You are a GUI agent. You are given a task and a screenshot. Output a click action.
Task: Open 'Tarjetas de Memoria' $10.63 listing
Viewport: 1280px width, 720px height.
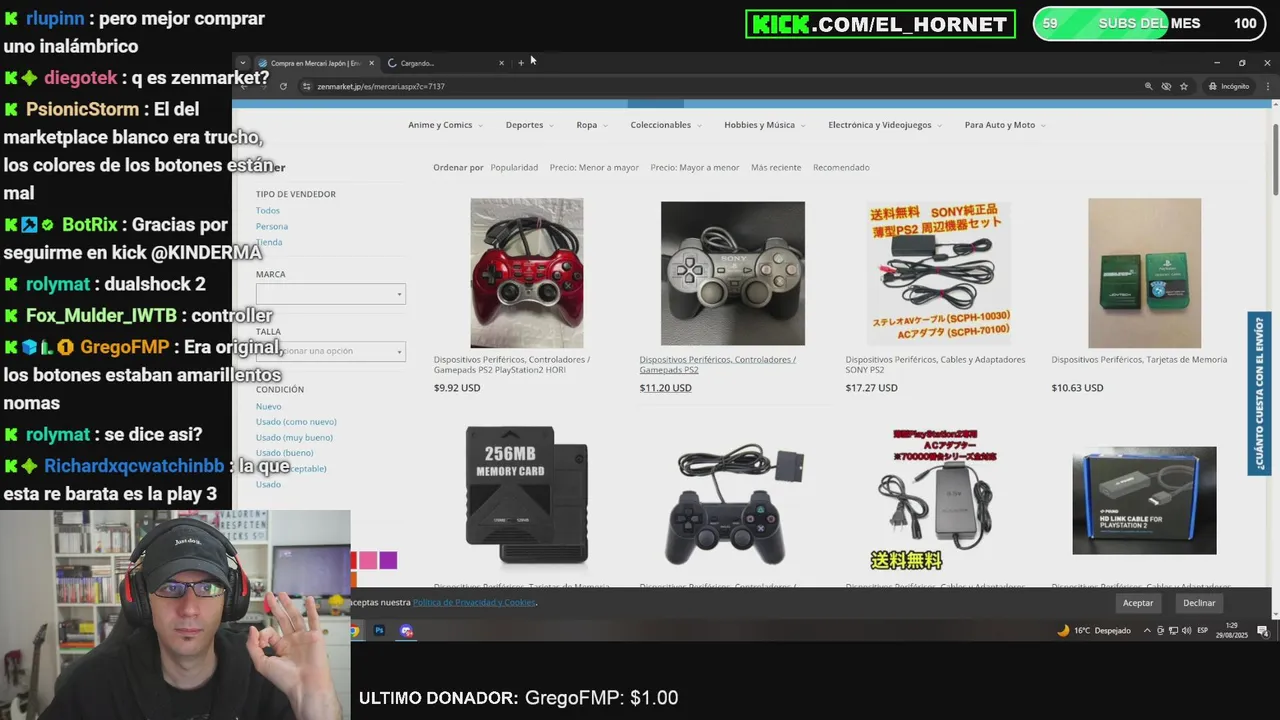tap(1139, 359)
